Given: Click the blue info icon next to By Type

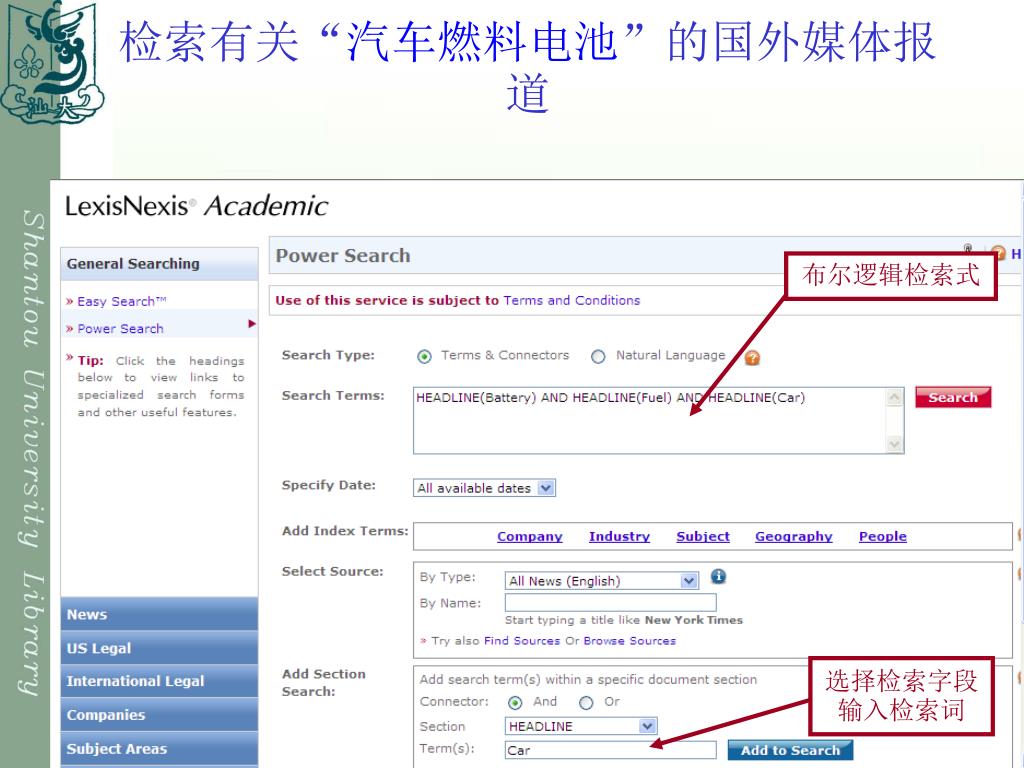Looking at the screenshot, I should pyautogui.click(x=718, y=576).
